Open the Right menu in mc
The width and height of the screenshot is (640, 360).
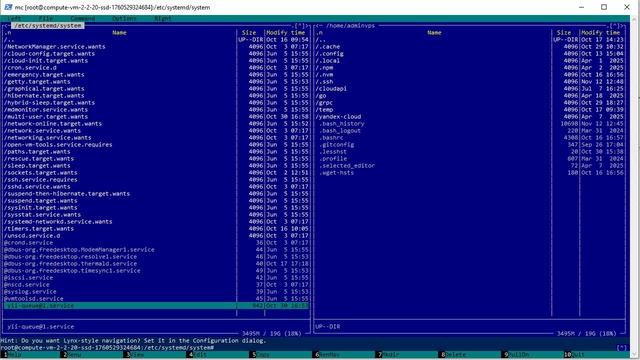click(x=163, y=18)
